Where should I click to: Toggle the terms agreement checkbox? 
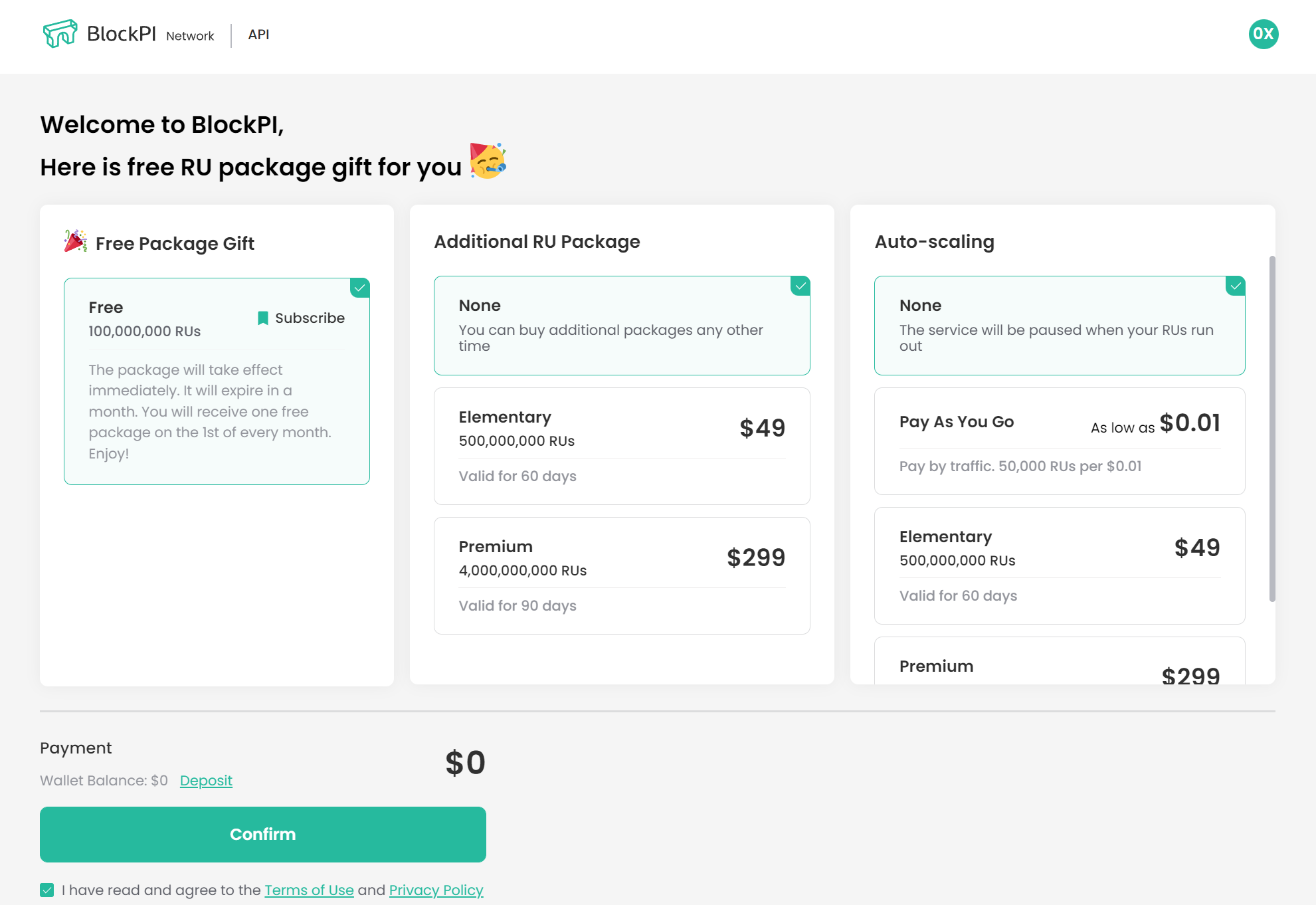point(47,890)
